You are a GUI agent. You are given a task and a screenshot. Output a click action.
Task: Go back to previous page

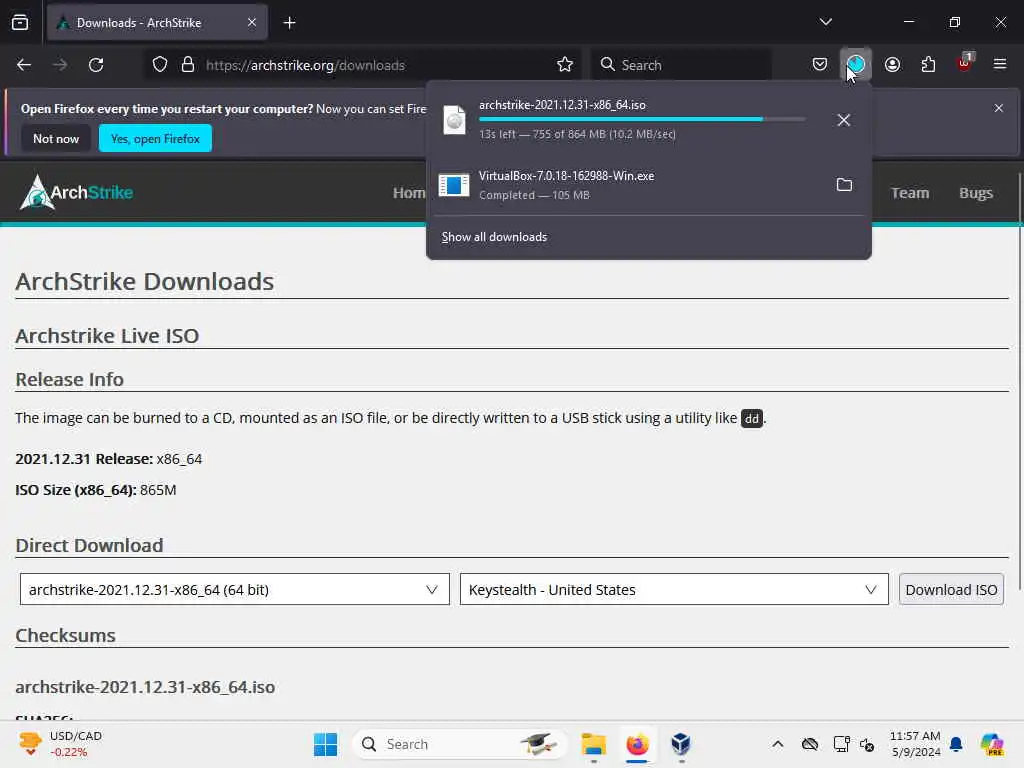[24, 65]
